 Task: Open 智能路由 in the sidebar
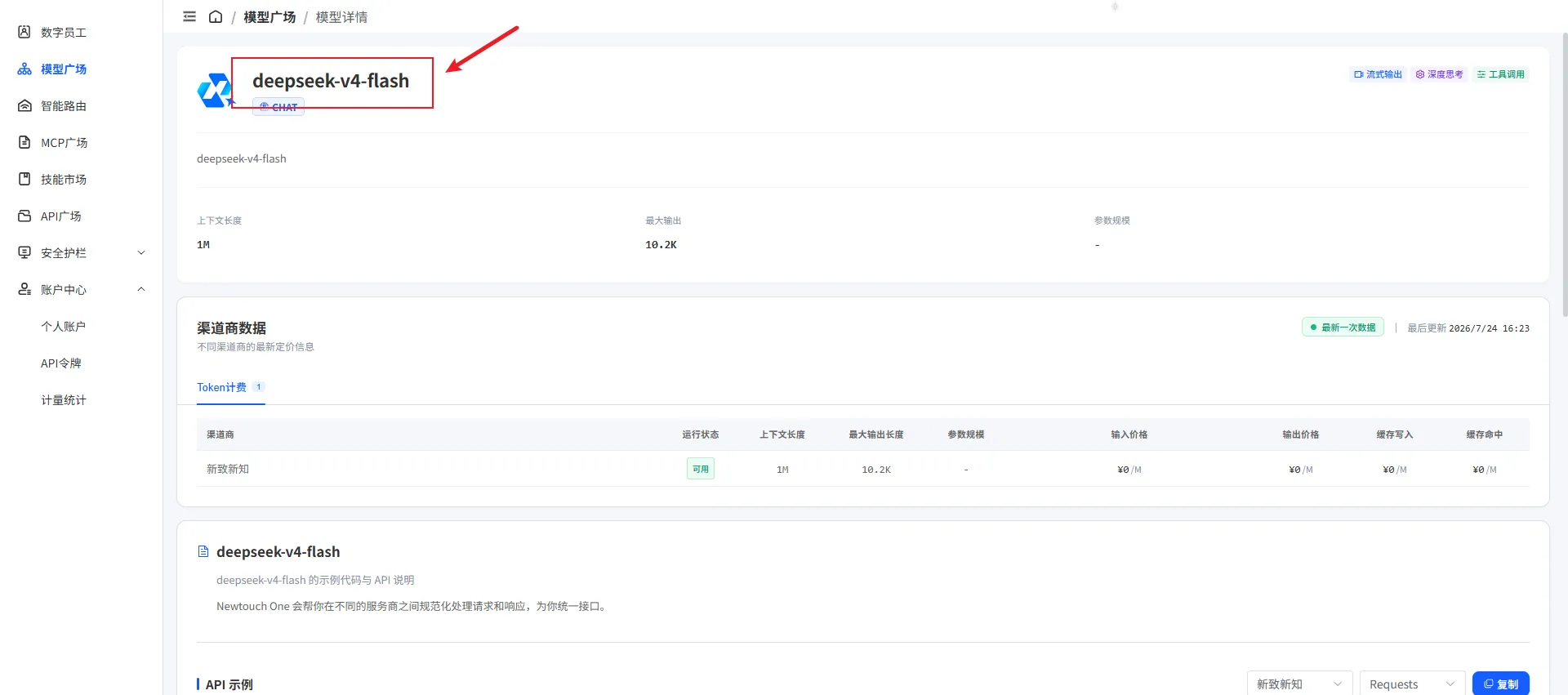click(64, 106)
